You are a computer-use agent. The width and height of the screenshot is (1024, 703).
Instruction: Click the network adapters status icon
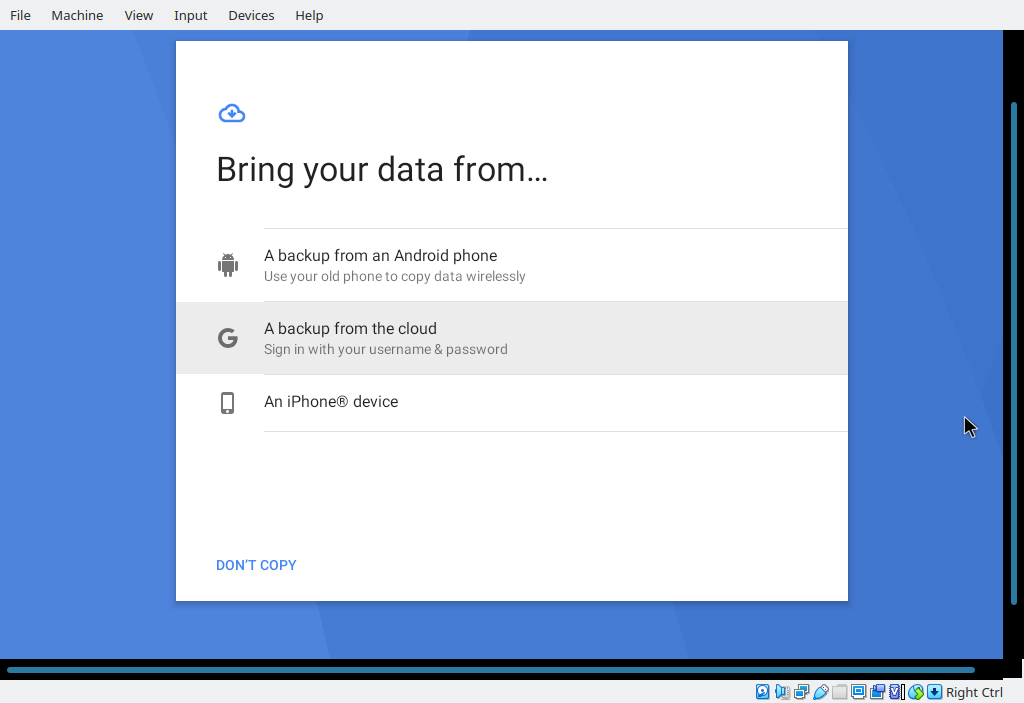pyautogui.click(x=801, y=691)
